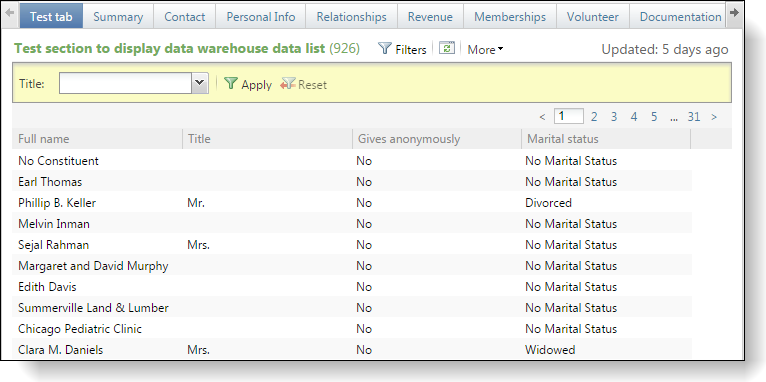Select the Memberships tab
This screenshot has height=382, width=766.
pos(510,17)
